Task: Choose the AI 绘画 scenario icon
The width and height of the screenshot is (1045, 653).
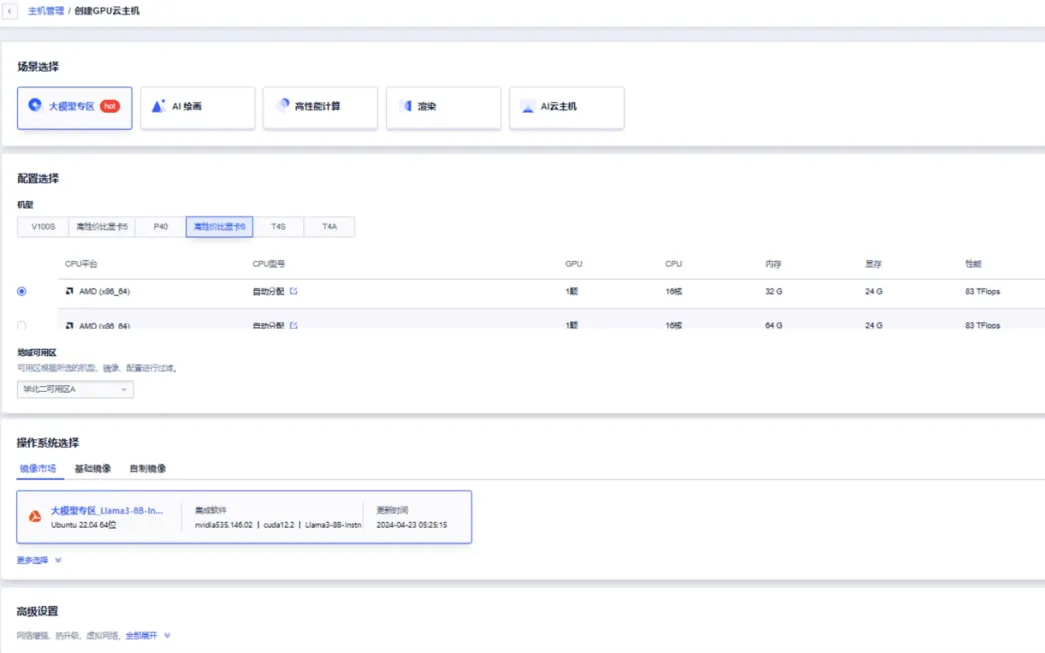Action: [158, 106]
